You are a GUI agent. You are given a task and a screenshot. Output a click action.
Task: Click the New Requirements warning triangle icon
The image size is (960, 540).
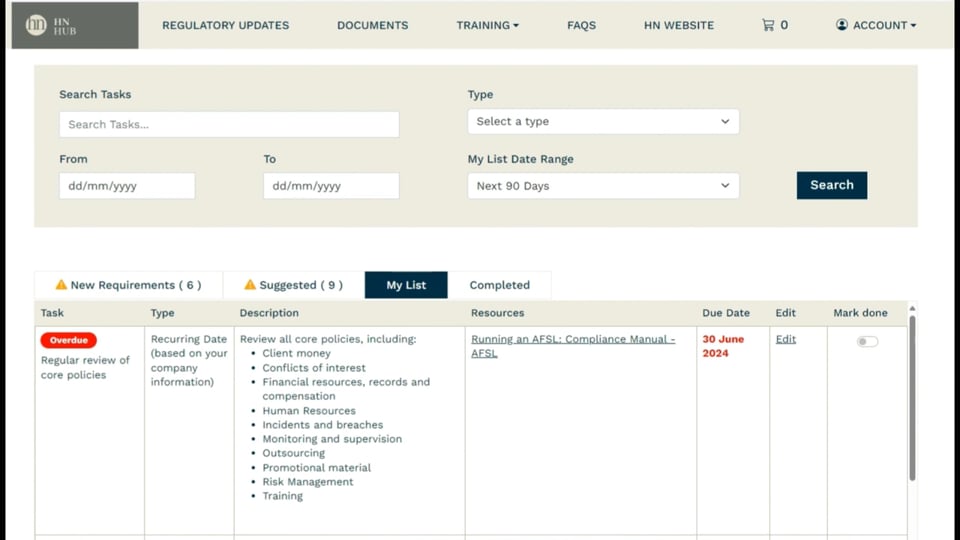[x=61, y=285]
